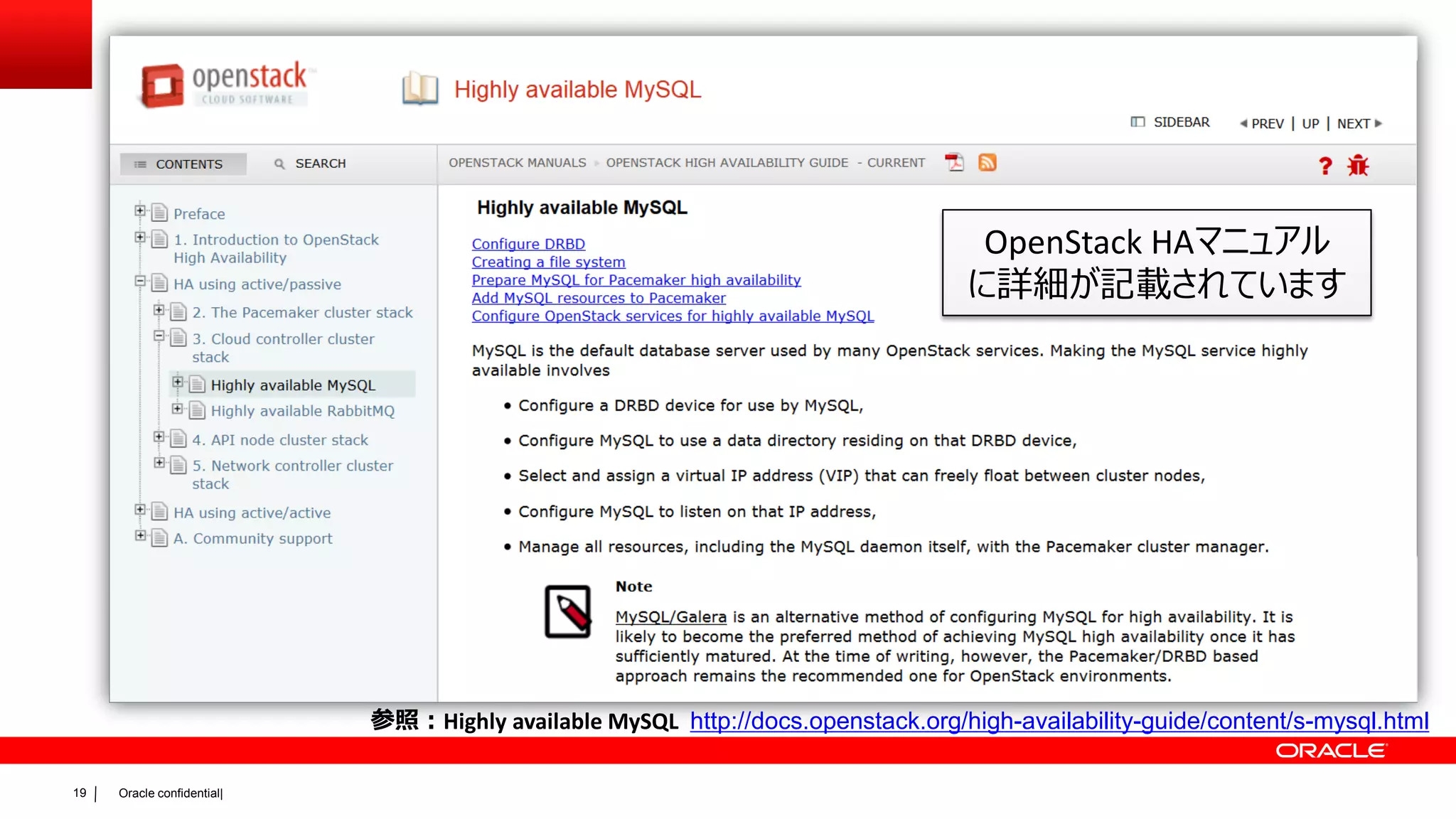Open the docs.openstack.org s-mysql.html URL
1456x819 pixels.
coord(1059,722)
